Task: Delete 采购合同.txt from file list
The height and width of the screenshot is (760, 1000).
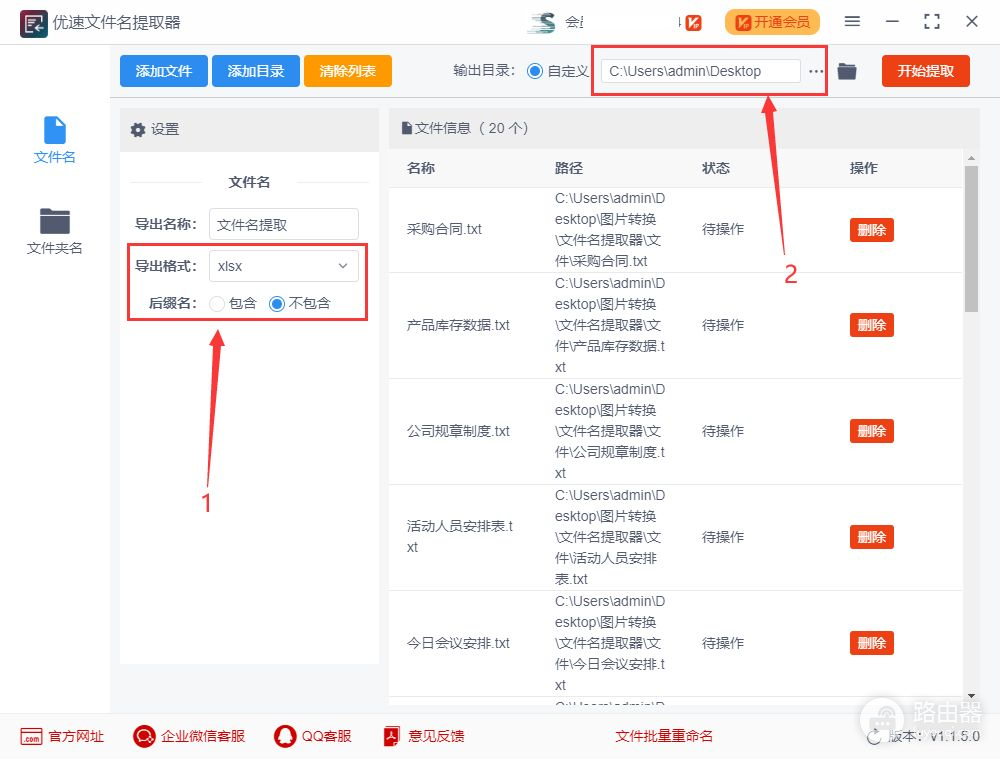Action: pyautogui.click(x=871, y=230)
